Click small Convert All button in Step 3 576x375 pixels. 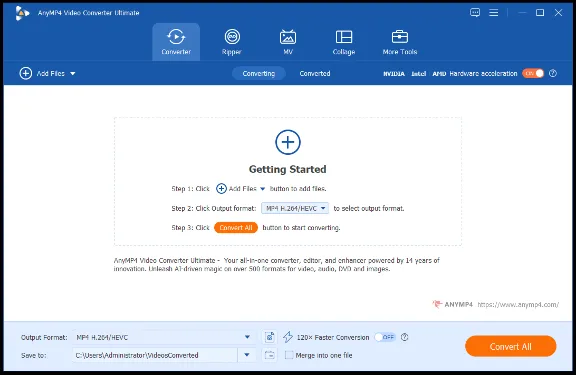coord(236,228)
